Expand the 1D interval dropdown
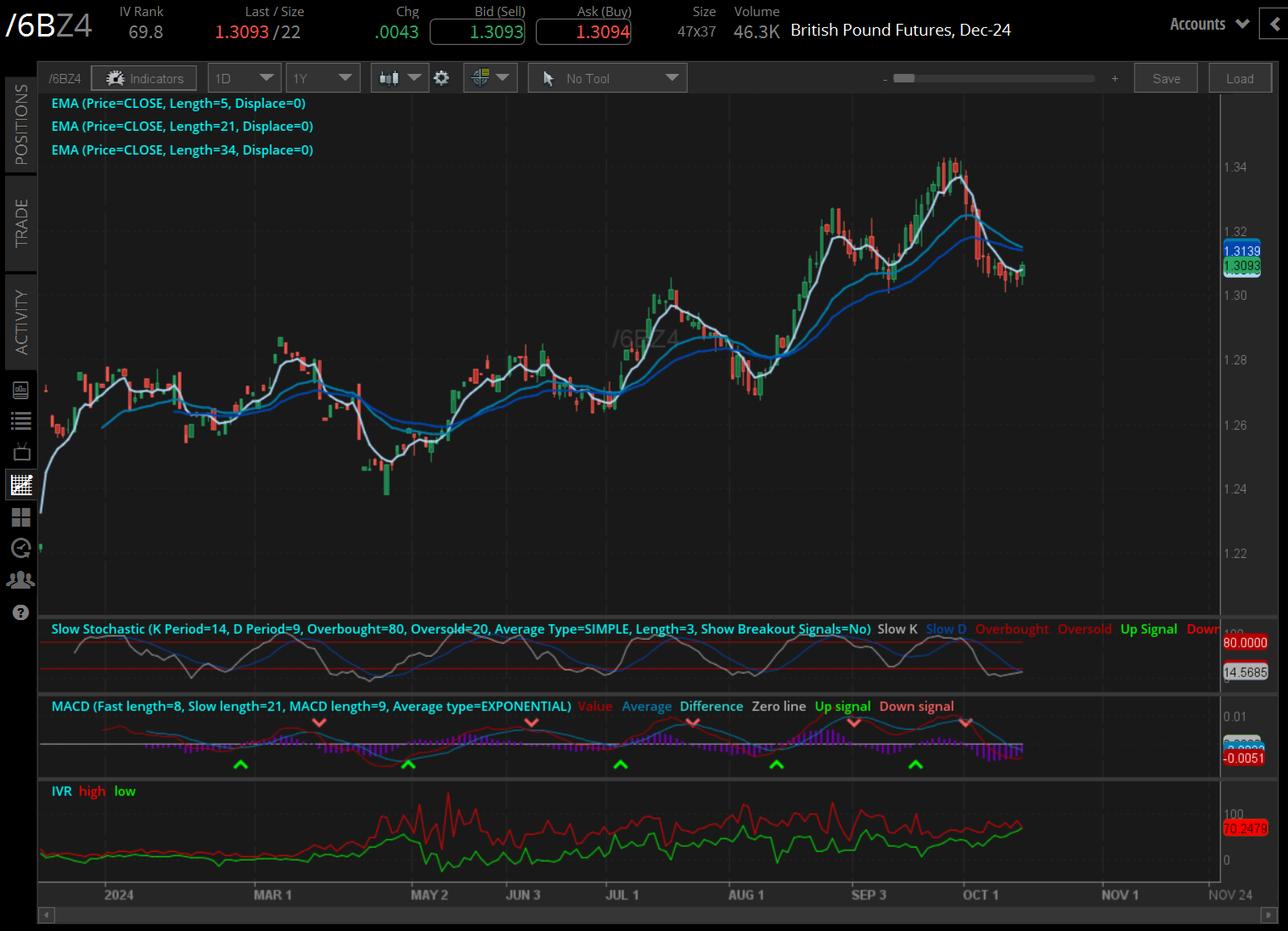The image size is (1288, 931). click(x=245, y=78)
